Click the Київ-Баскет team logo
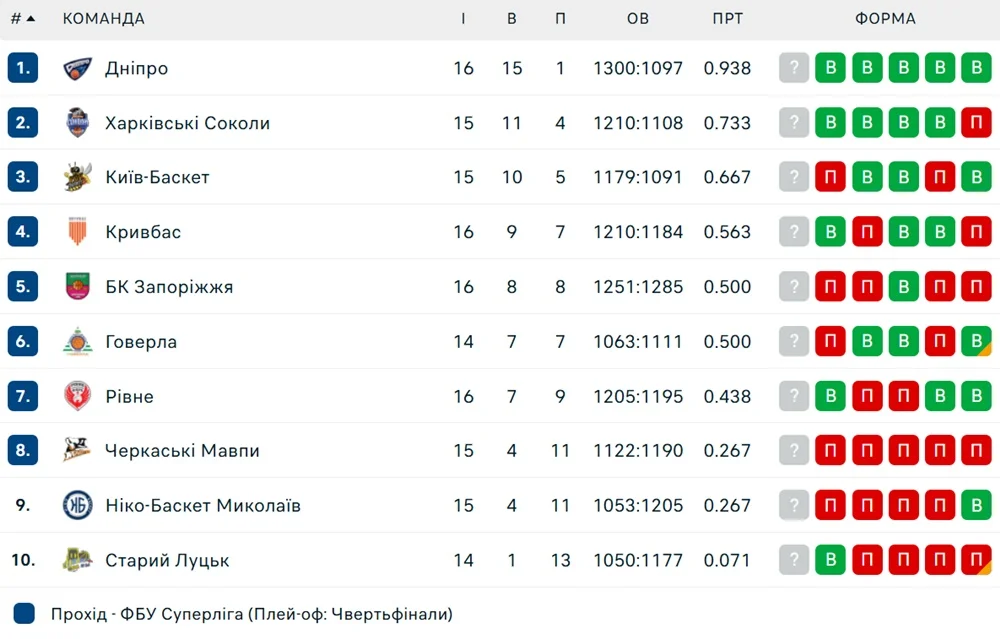Screen dimensions: 1000x639 (x=78, y=177)
